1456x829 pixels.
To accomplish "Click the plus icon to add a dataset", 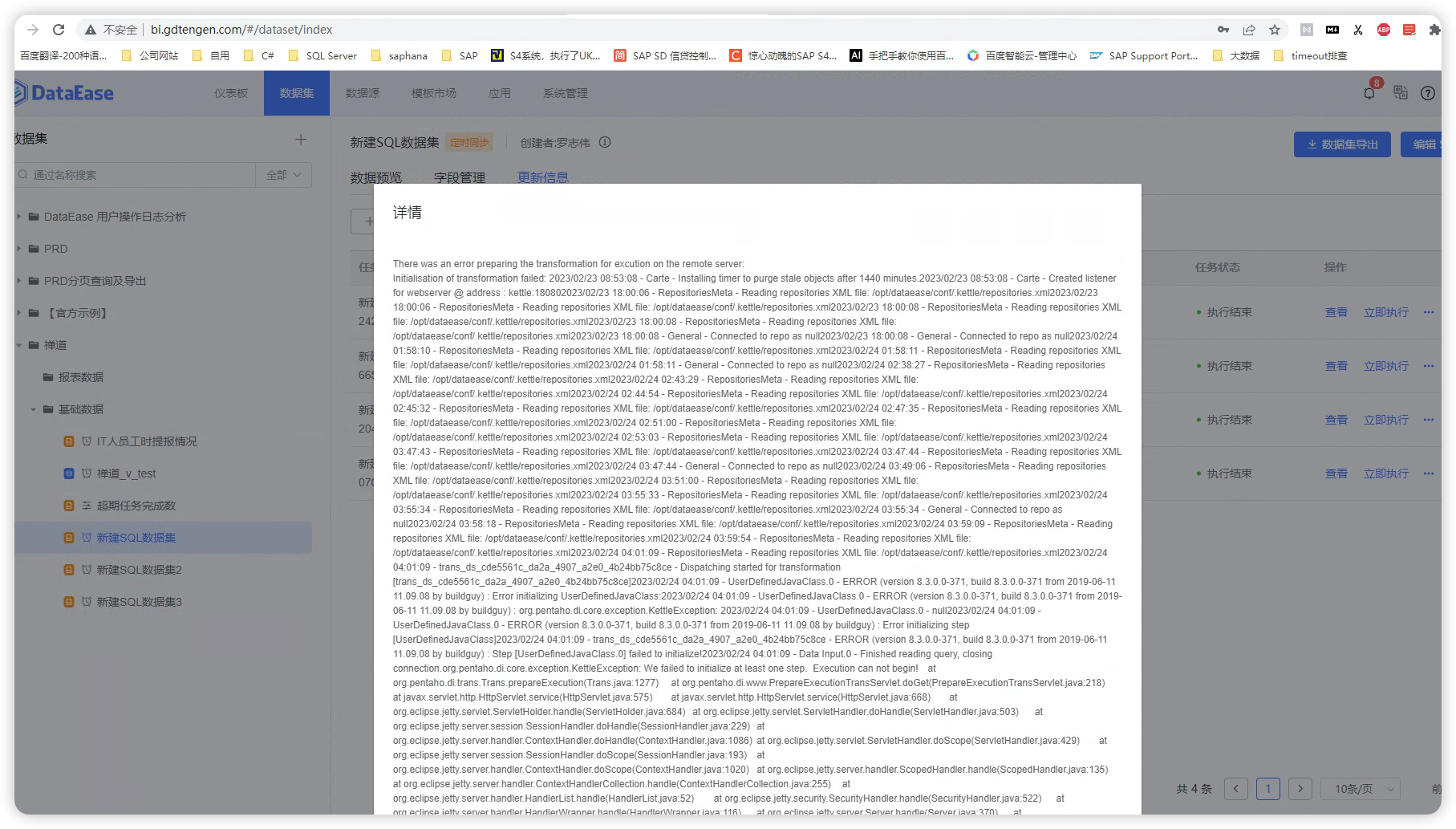I will click(301, 139).
